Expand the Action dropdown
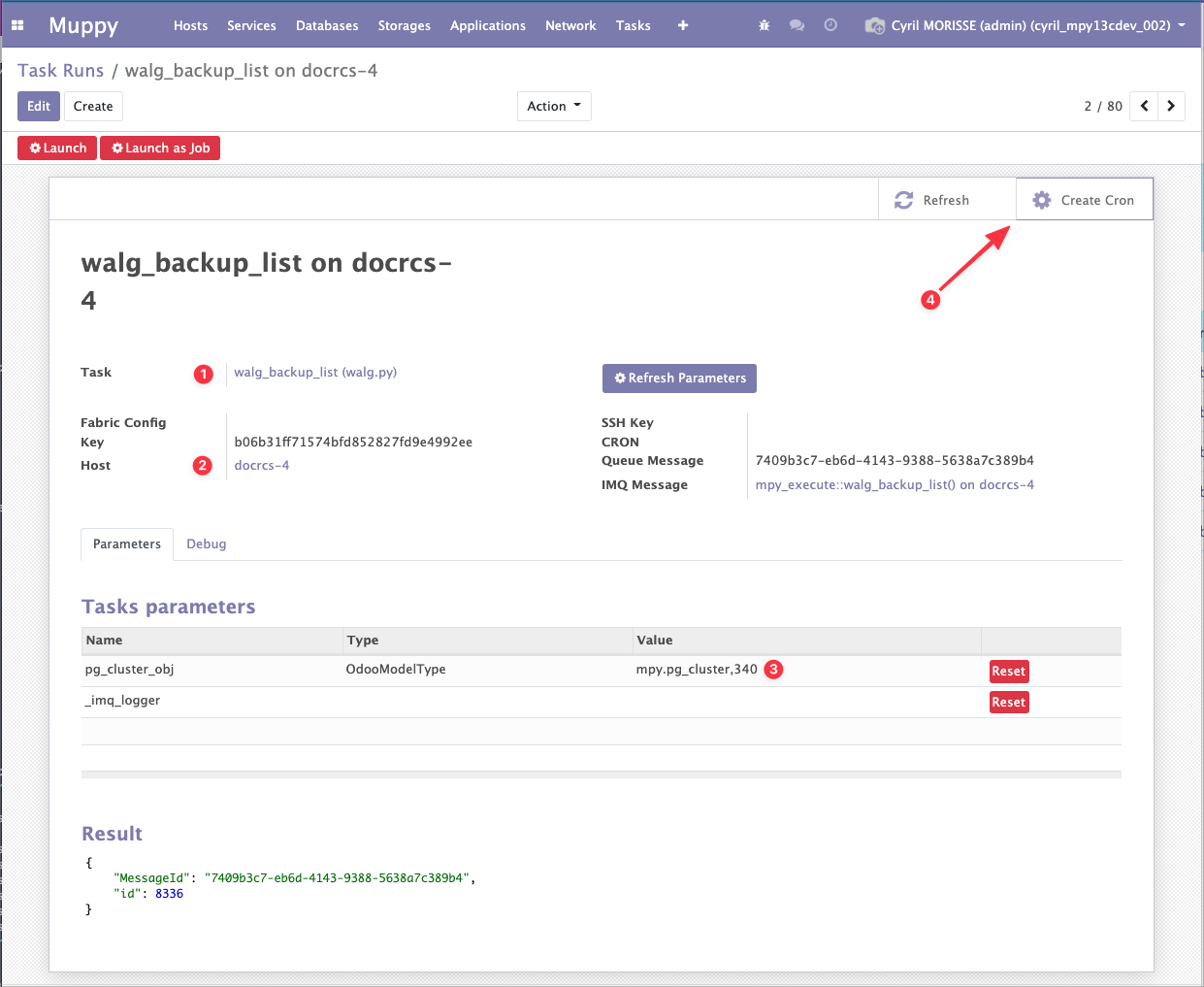The image size is (1204, 987). coord(554,106)
